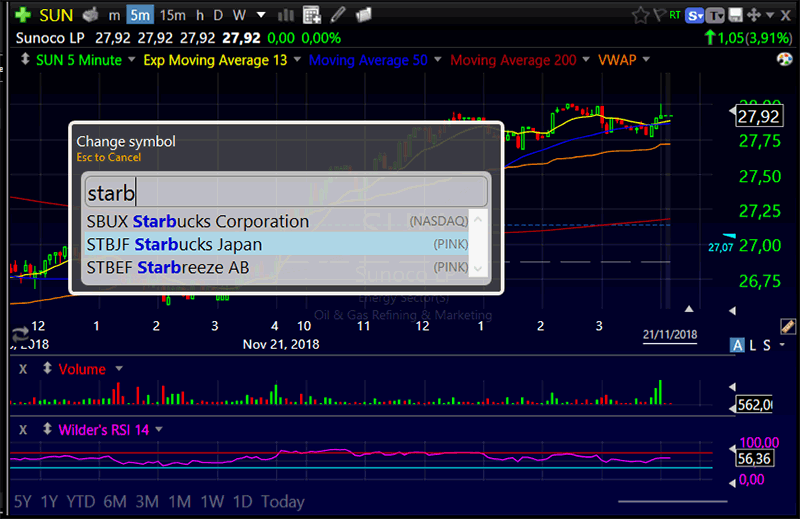The image size is (800, 519).
Task: Expand the SUN 5 Minute dropdown
Action: [132, 60]
